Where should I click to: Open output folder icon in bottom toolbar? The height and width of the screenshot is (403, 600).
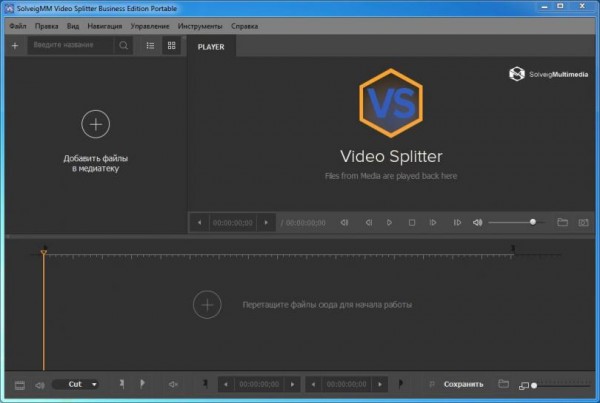coord(504,384)
